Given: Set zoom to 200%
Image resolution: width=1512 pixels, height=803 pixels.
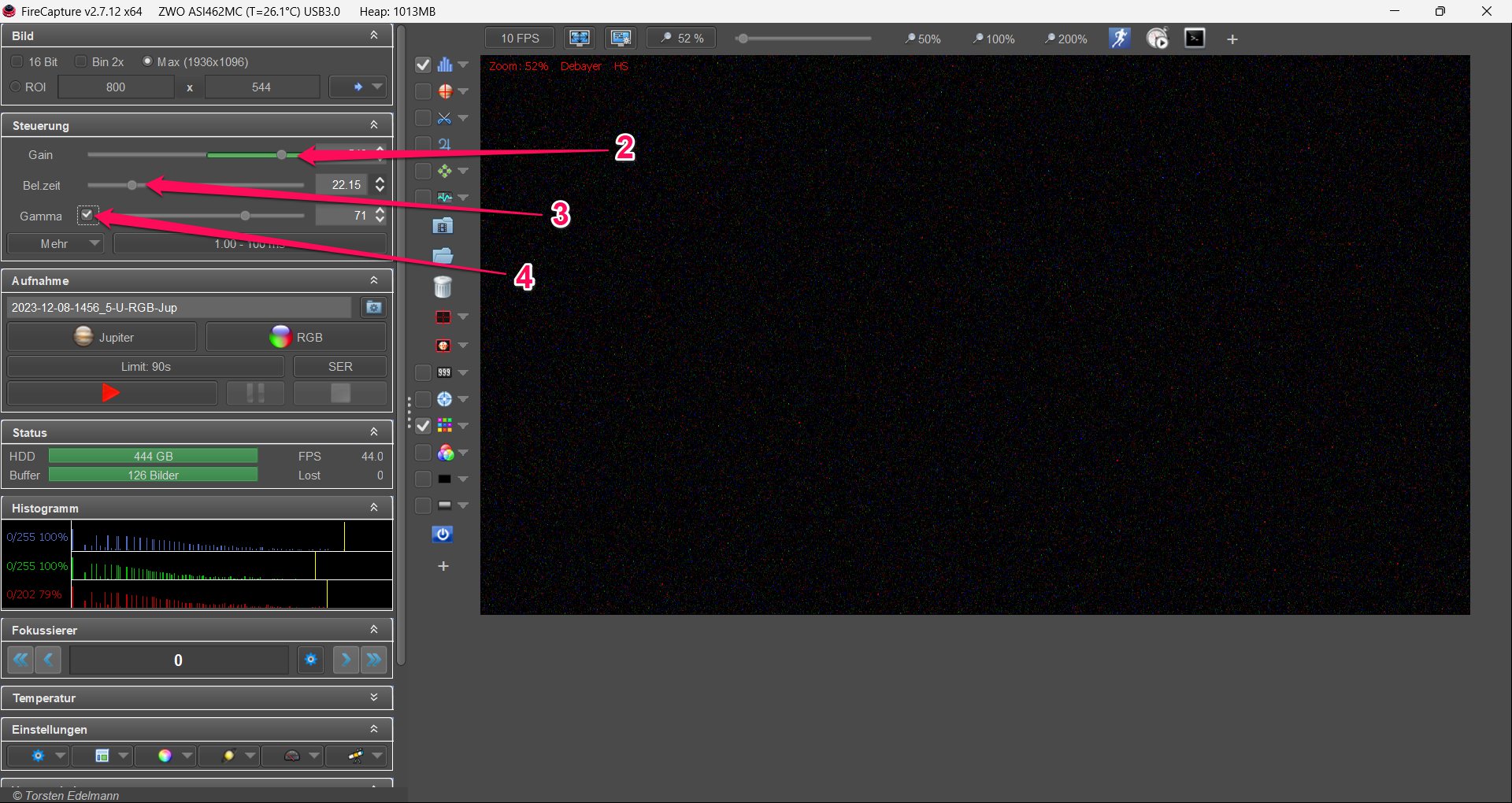Looking at the screenshot, I should pos(1066,39).
